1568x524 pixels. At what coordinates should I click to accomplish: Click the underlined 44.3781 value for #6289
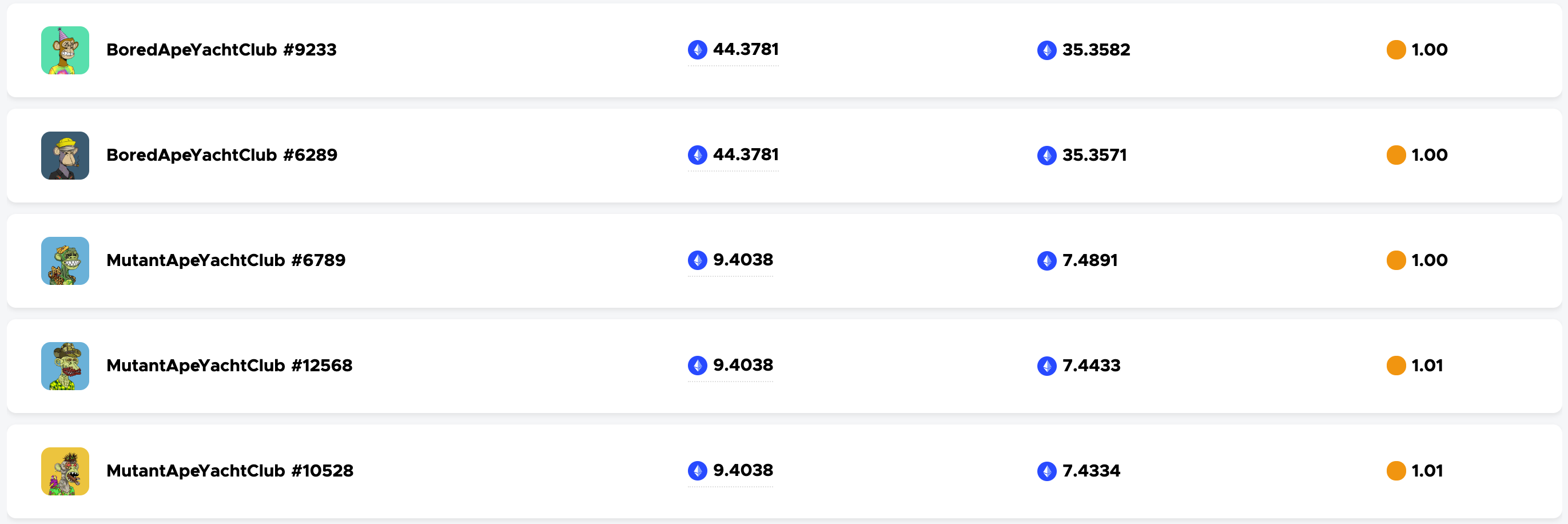(745, 154)
